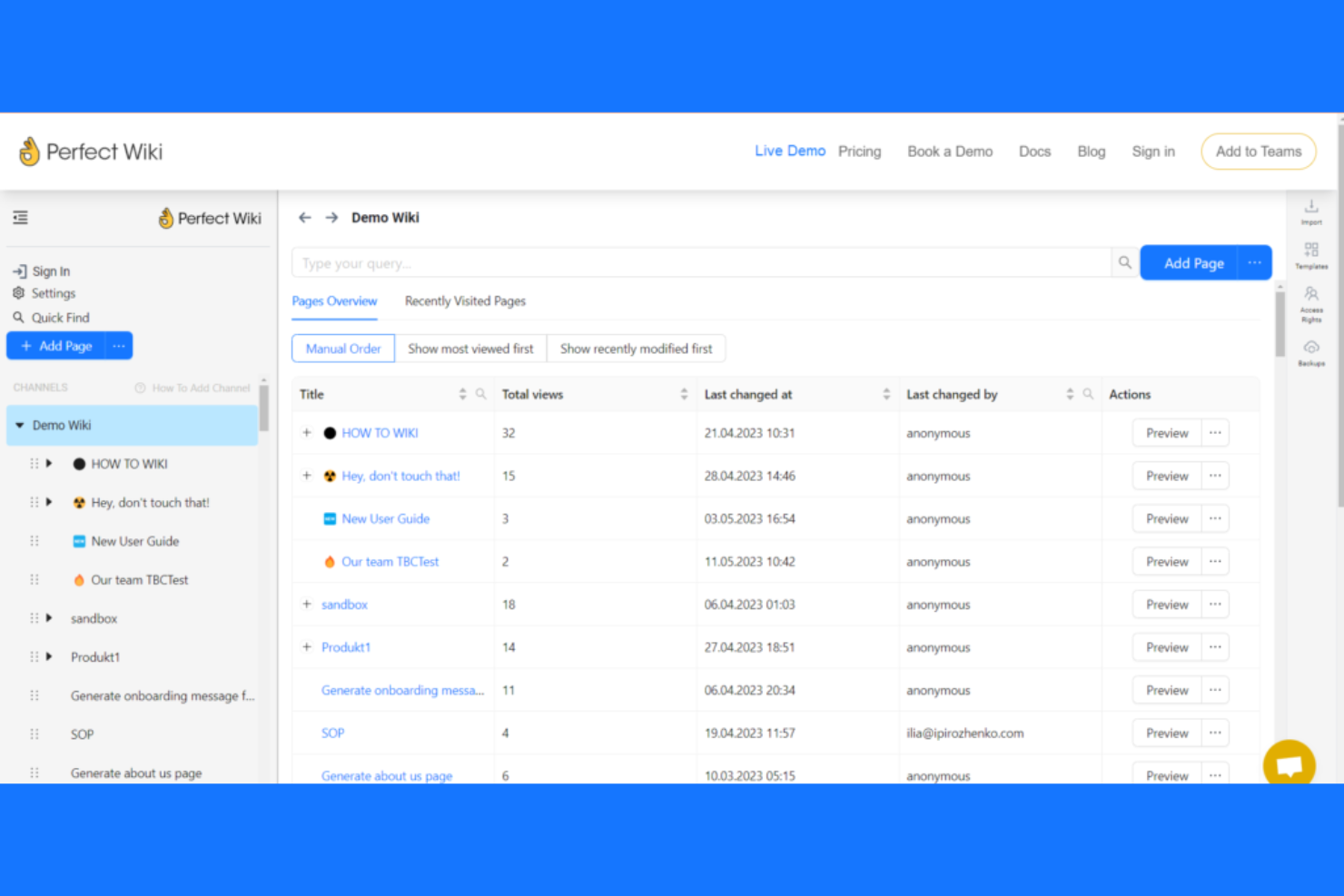Select Show most viewed first
Screen dimensions: 1344x896
[470, 349]
